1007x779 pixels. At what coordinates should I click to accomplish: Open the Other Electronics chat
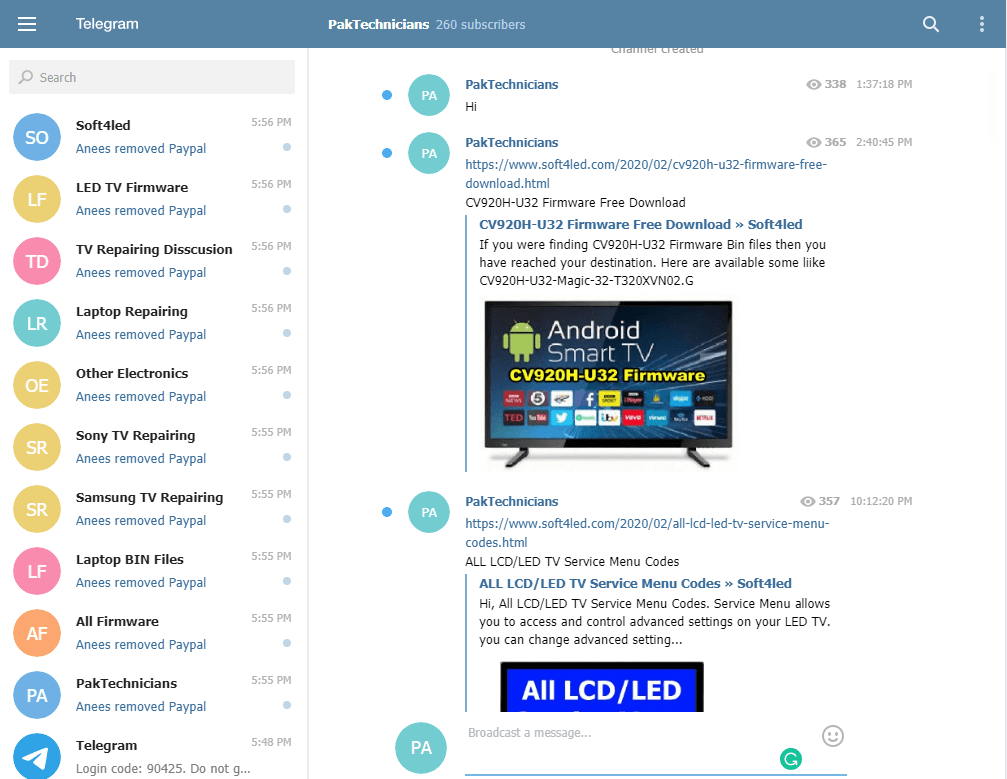[x=153, y=385]
